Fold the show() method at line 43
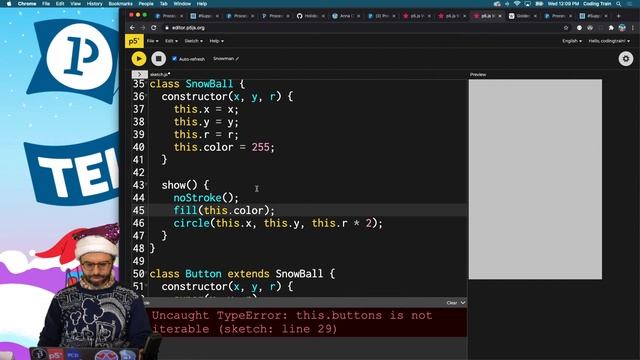 tap(147, 185)
